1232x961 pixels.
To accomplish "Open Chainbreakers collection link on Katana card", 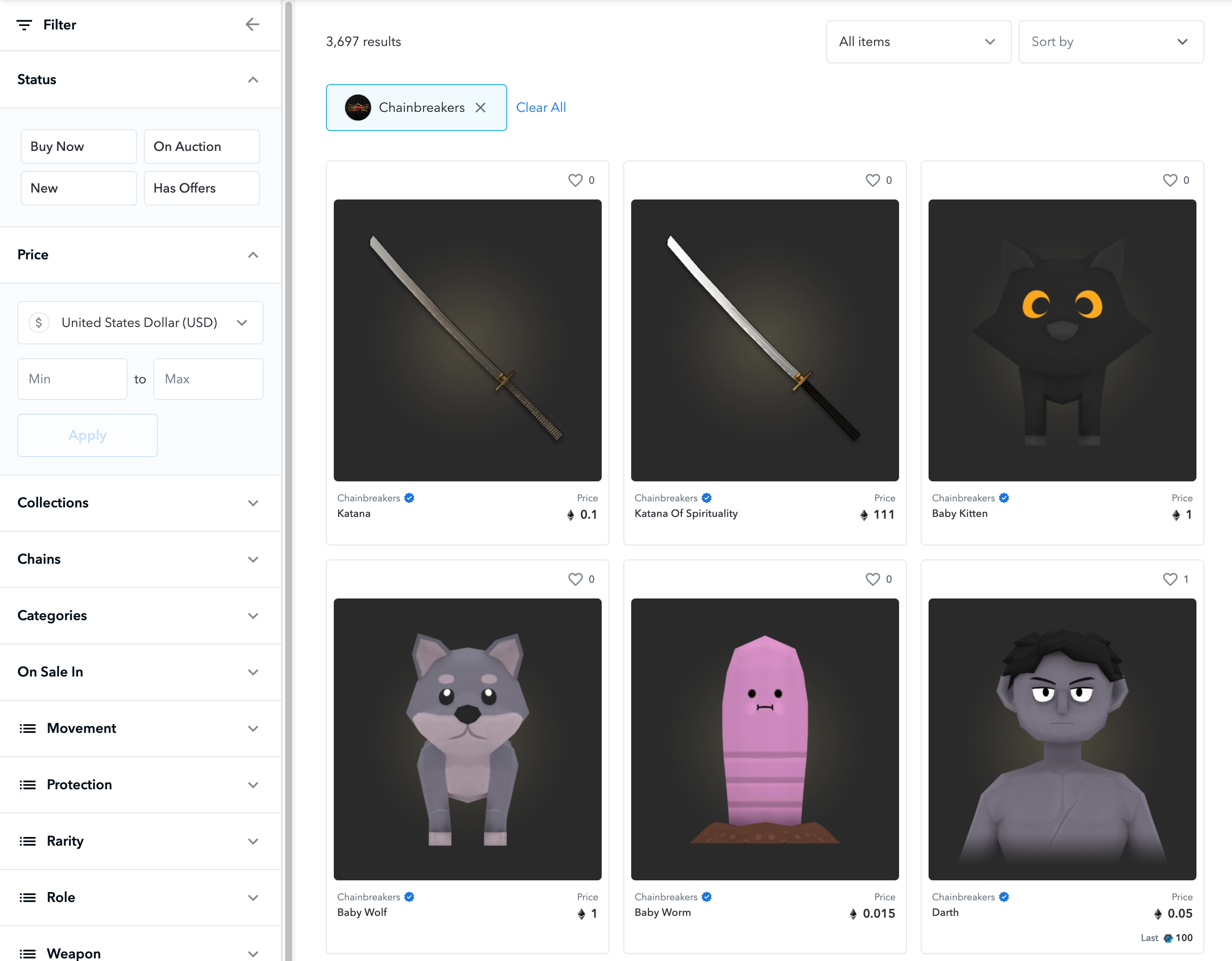I will [368, 498].
